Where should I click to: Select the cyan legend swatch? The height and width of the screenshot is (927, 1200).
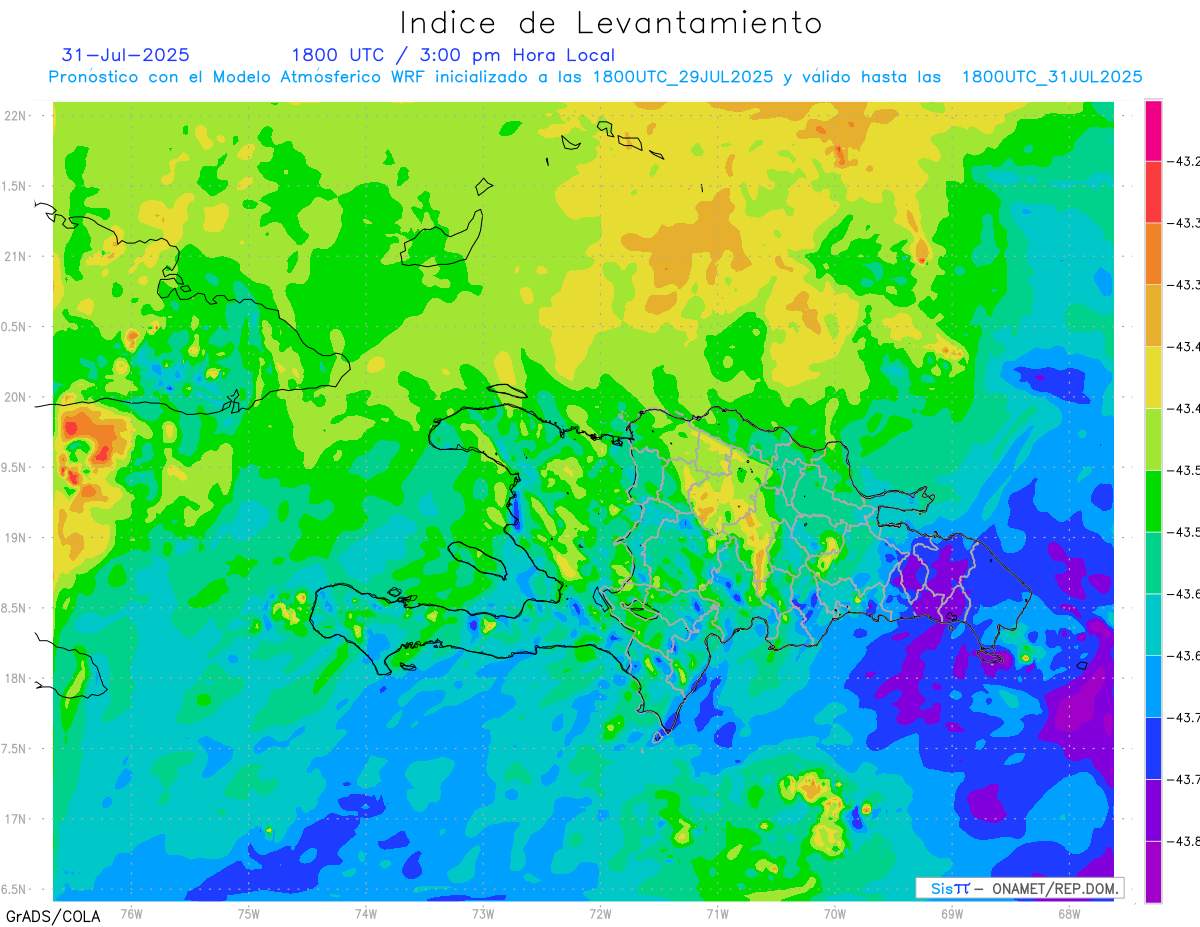pyautogui.click(x=1153, y=624)
